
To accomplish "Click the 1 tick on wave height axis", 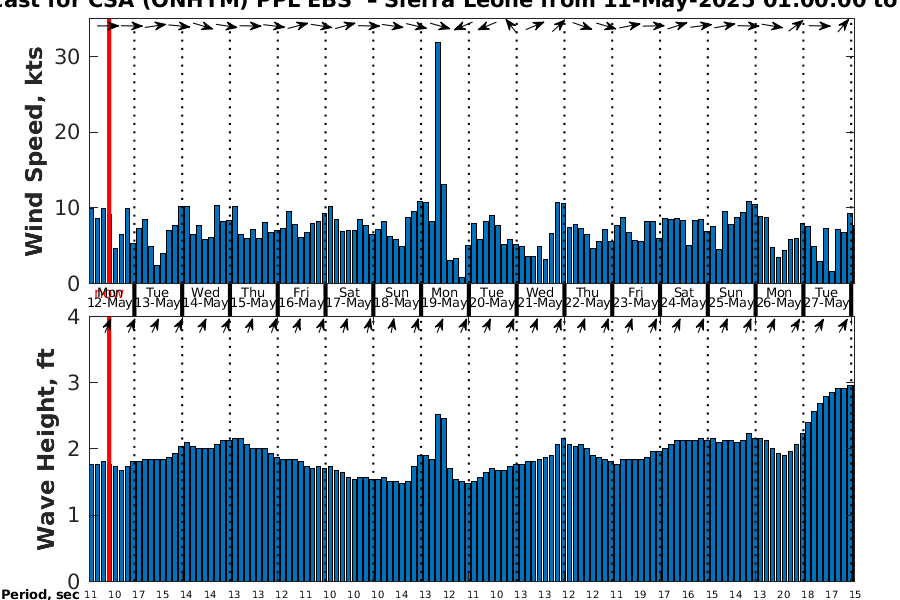I will click(73, 515).
